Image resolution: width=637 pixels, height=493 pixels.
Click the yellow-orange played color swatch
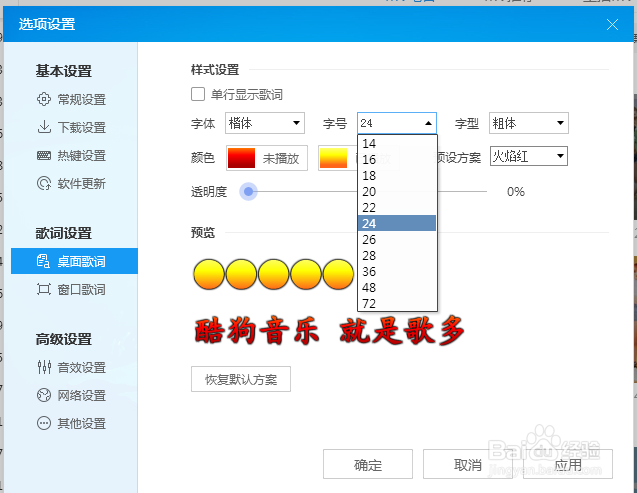click(334, 158)
